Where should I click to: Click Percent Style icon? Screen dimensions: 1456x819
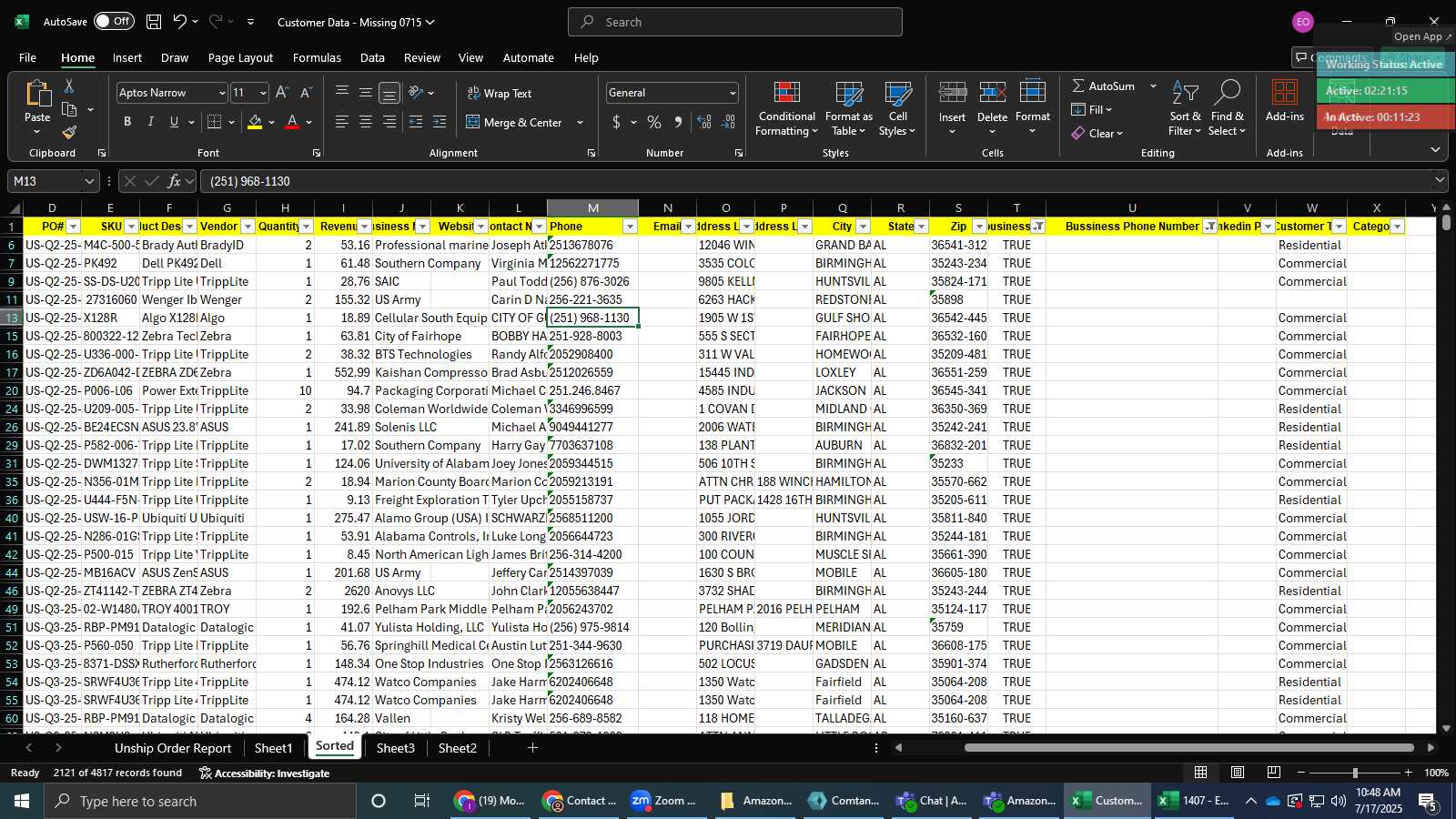click(x=654, y=122)
